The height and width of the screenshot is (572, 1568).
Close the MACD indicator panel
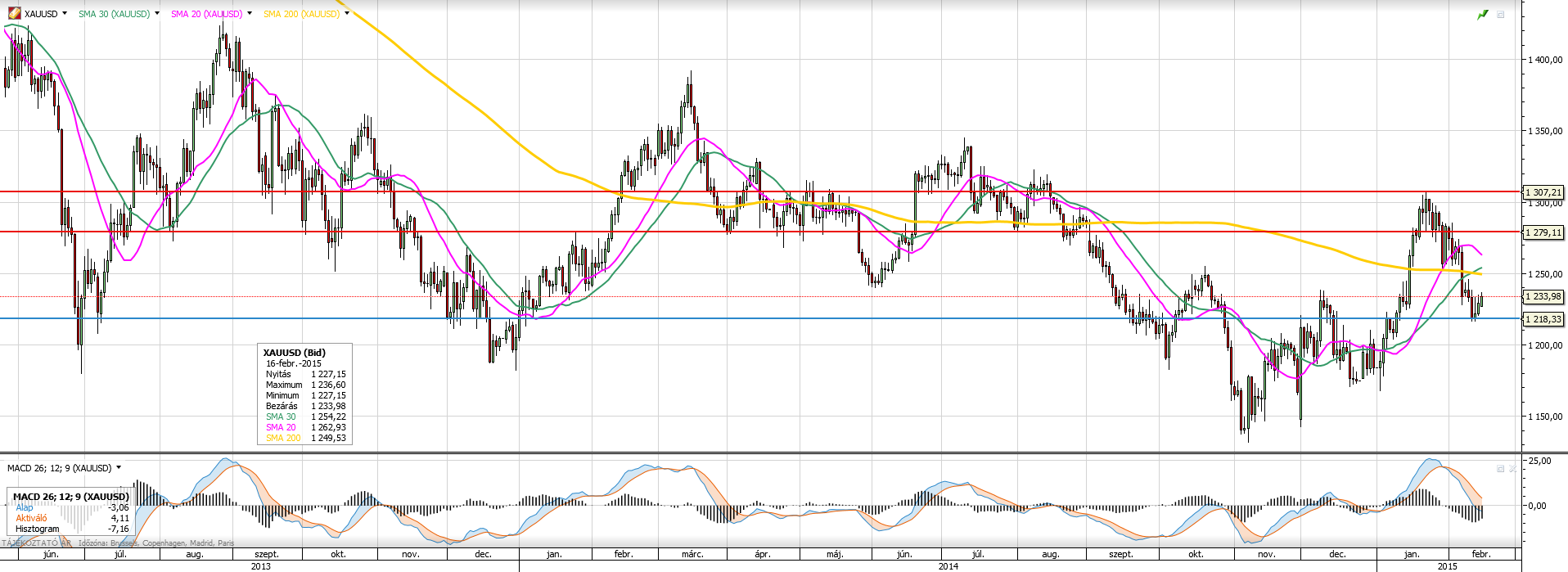(x=1513, y=469)
